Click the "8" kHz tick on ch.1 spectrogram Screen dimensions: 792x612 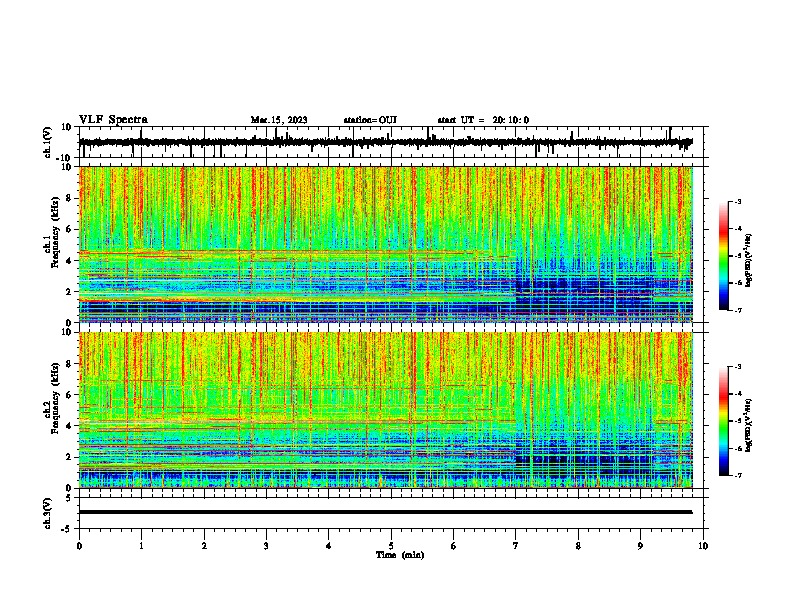pyautogui.click(x=69, y=198)
